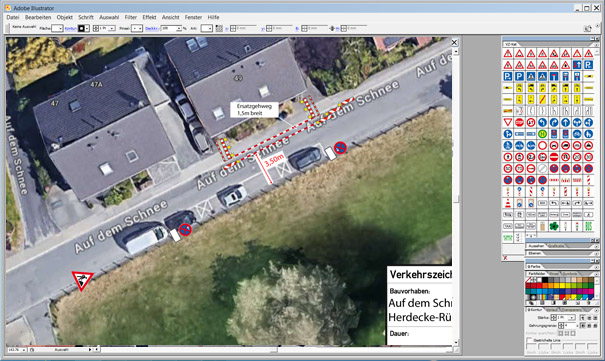Enable the Gestrichelte Linie checkbox
Image resolution: width=605 pixels, height=361 pixels.
pos(529,340)
